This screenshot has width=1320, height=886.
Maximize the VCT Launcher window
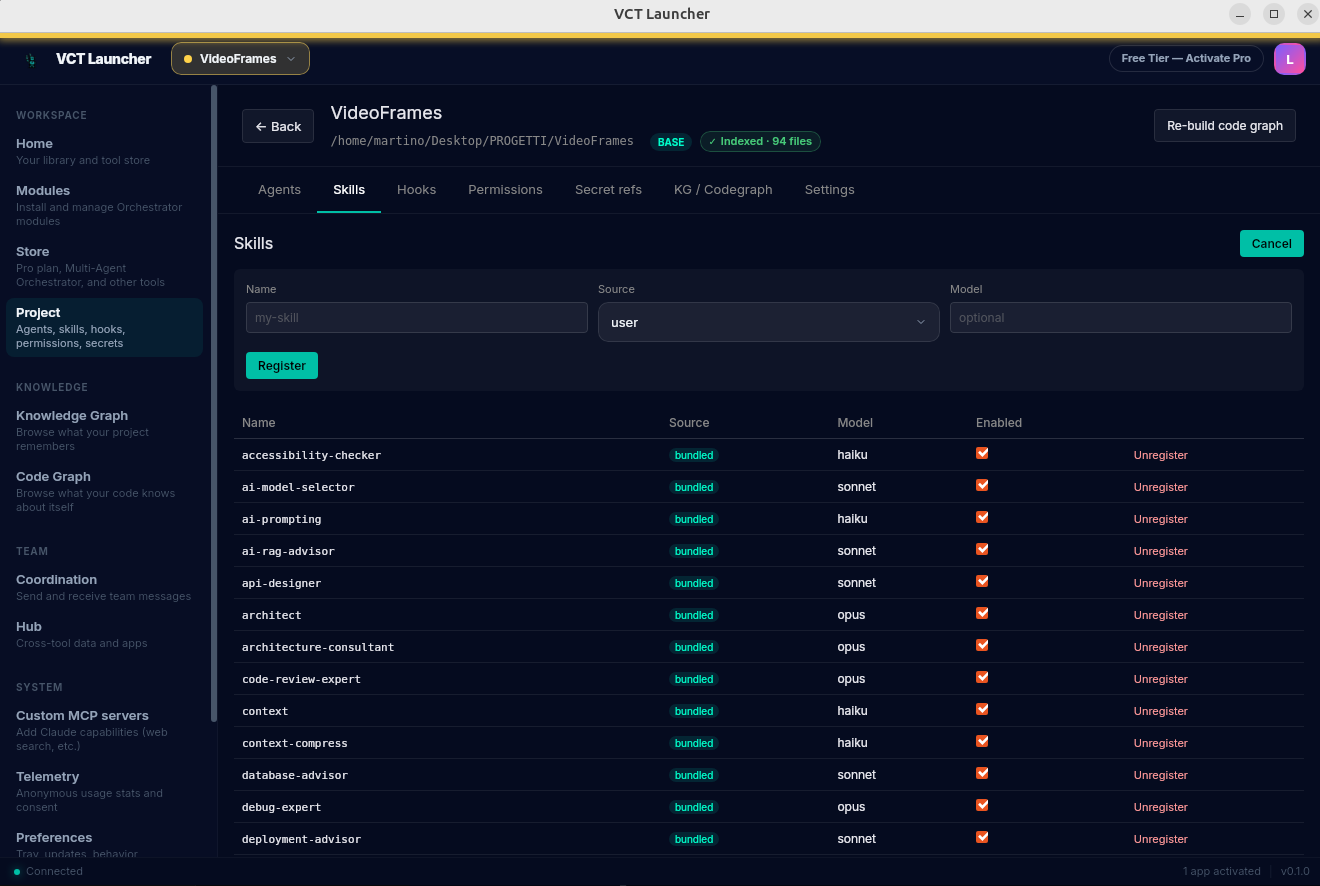pyautogui.click(x=1274, y=14)
